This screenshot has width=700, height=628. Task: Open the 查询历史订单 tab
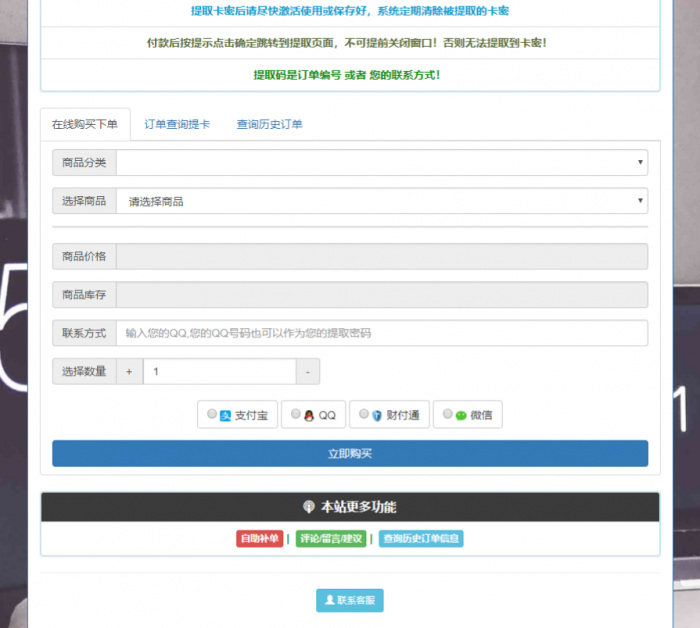(269, 125)
